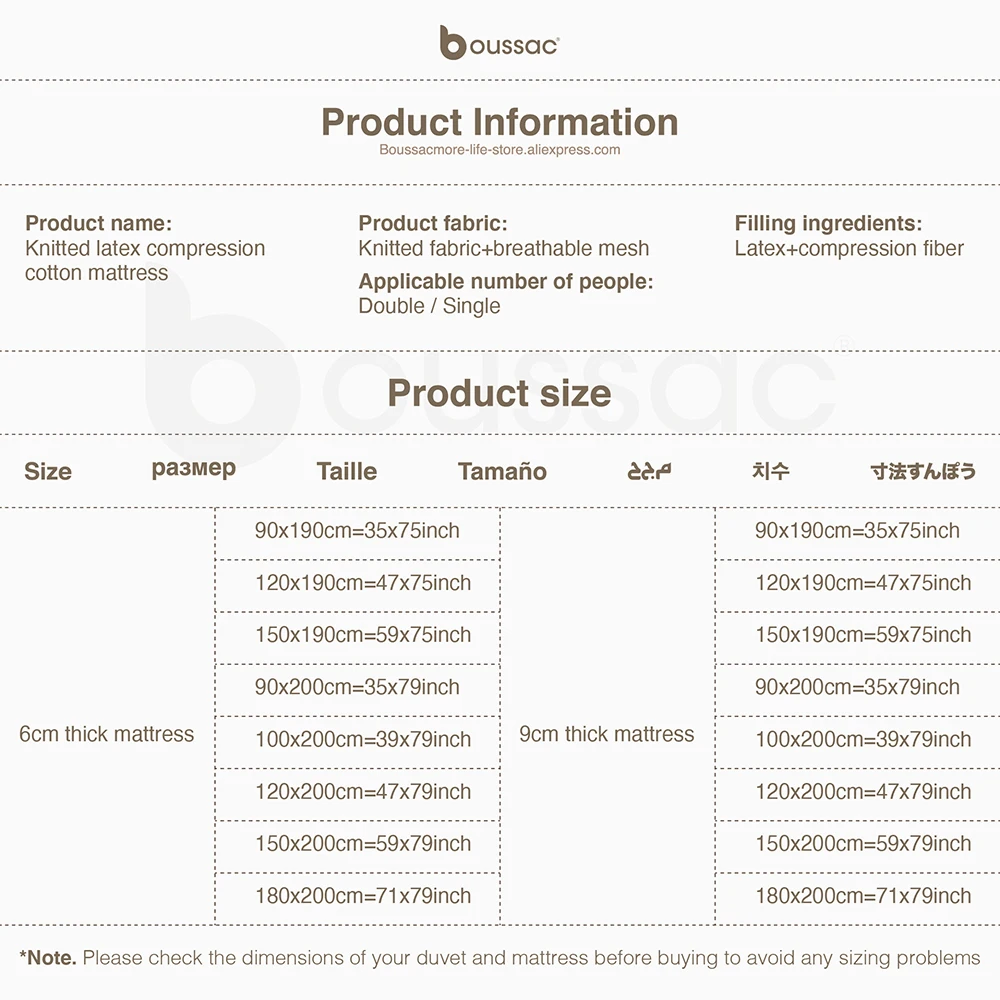Select the French Taille size header
This screenshot has height=1000, width=1000.
(x=346, y=471)
